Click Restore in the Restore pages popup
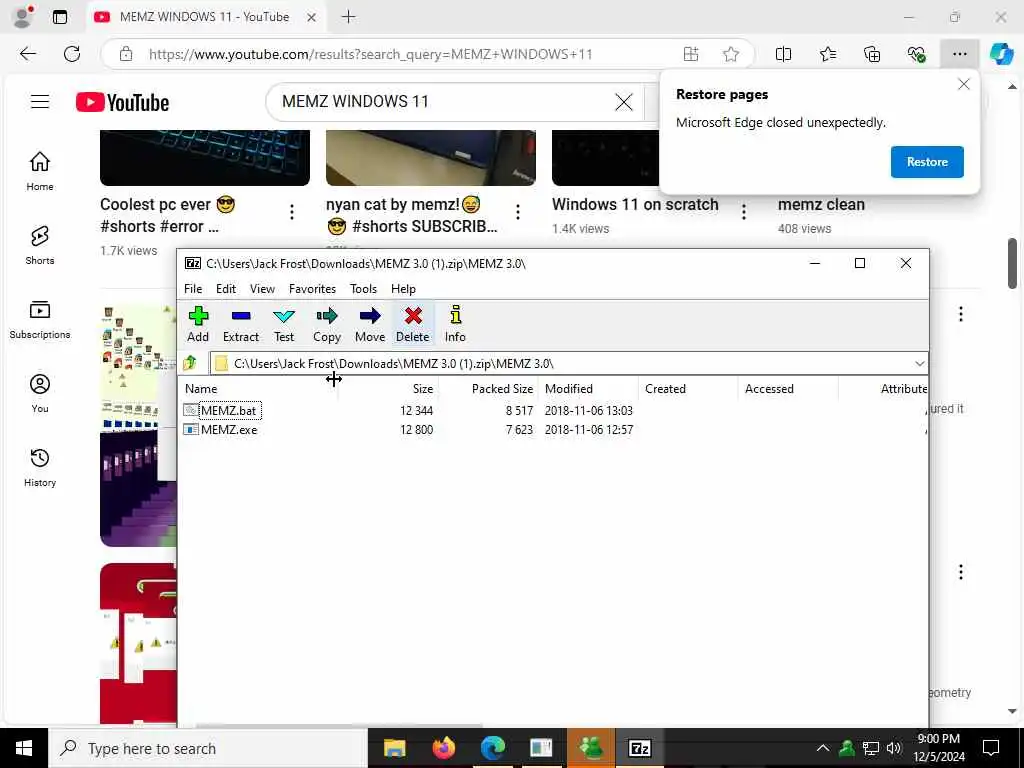This screenshot has height=768, width=1024. coord(927,162)
